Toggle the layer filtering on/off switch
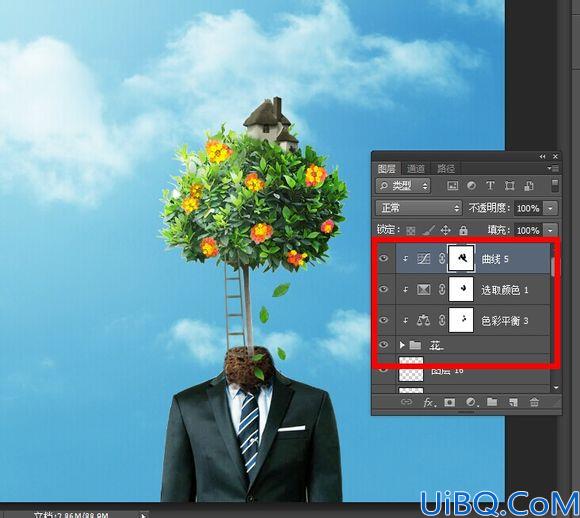 (x=554, y=186)
